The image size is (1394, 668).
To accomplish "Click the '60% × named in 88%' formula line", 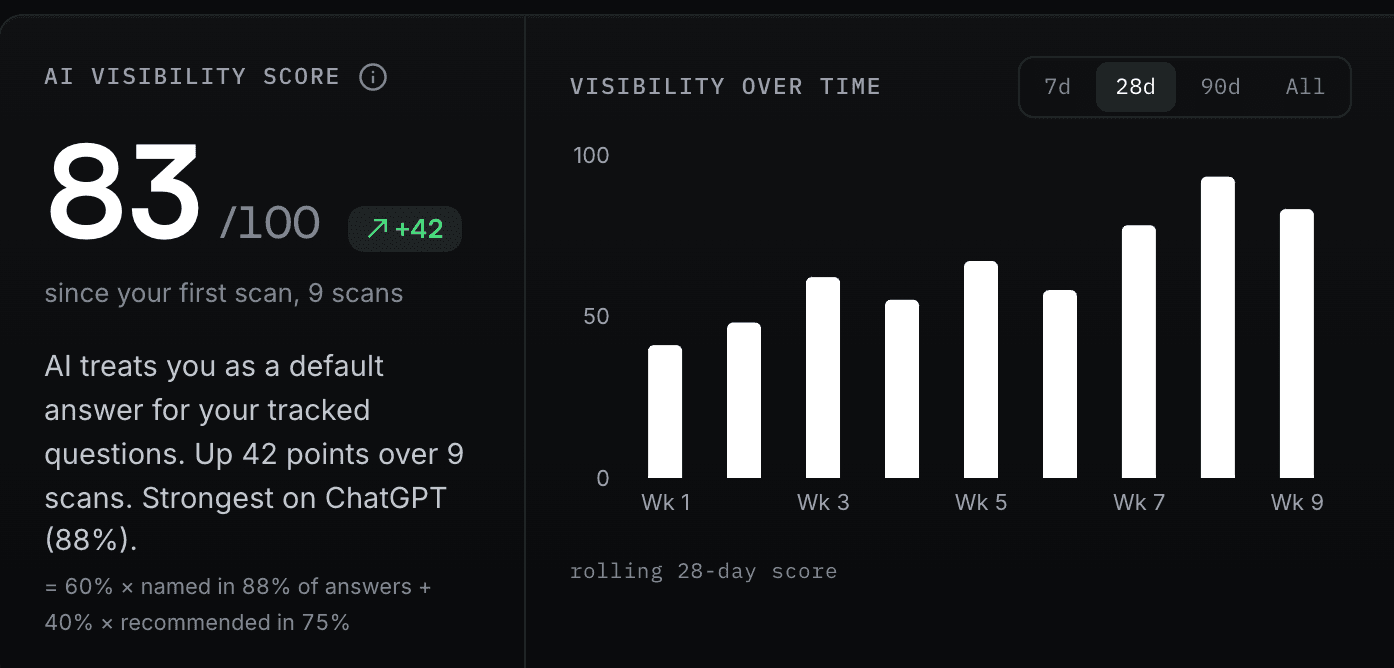I will click(x=238, y=587).
